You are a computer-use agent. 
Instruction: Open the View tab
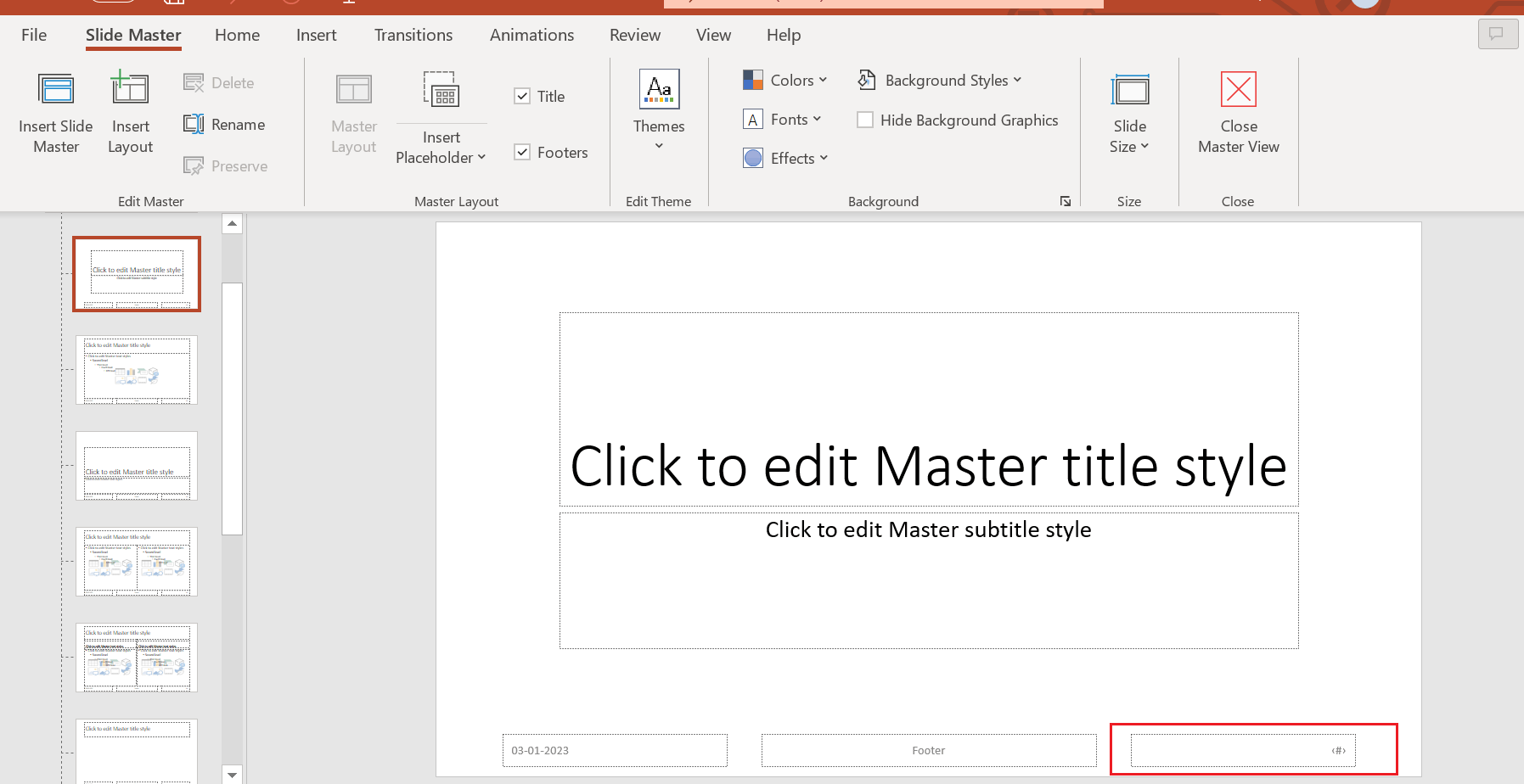coord(713,35)
